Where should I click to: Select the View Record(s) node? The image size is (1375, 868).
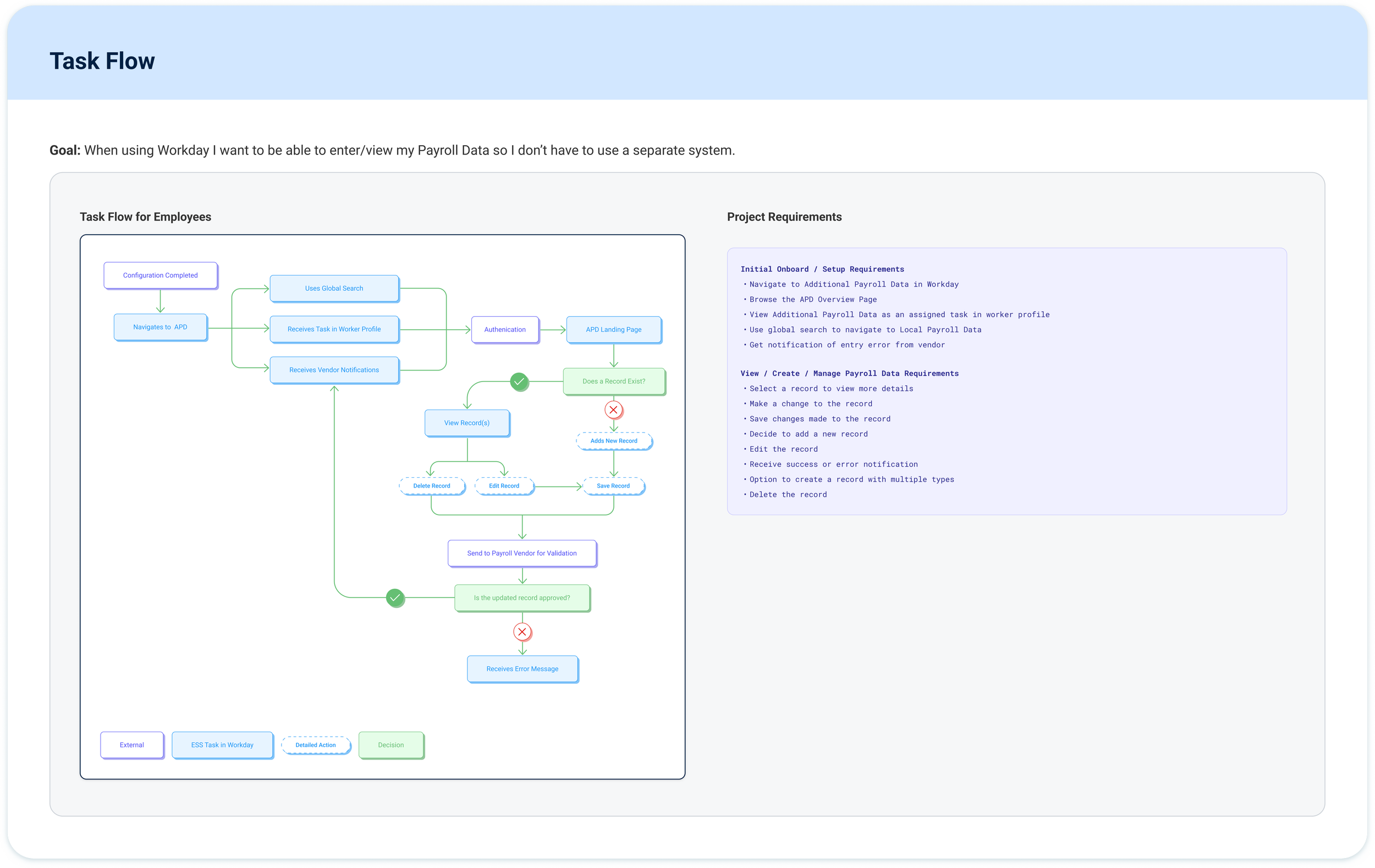466,423
